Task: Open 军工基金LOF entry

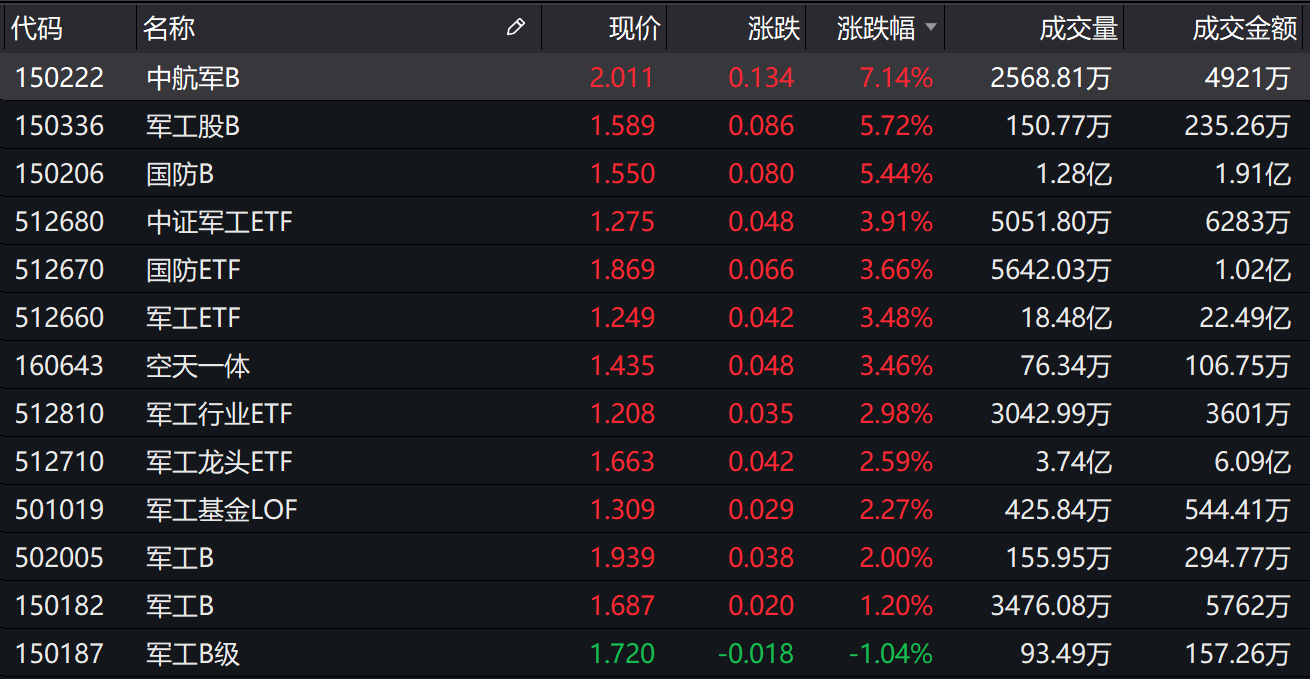Action: pos(221,510)
